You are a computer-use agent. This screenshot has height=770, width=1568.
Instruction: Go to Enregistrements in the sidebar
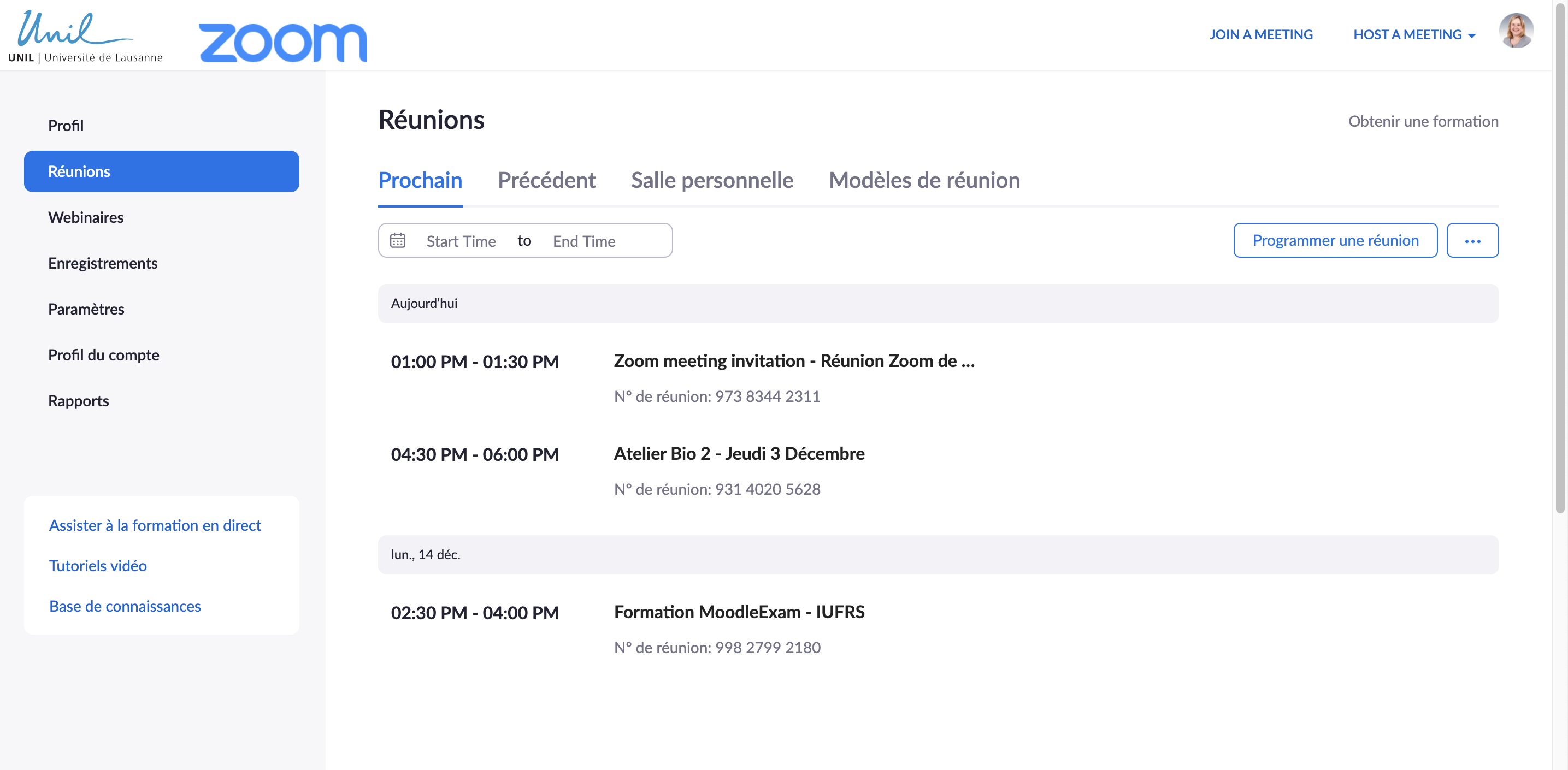(102, 263)
